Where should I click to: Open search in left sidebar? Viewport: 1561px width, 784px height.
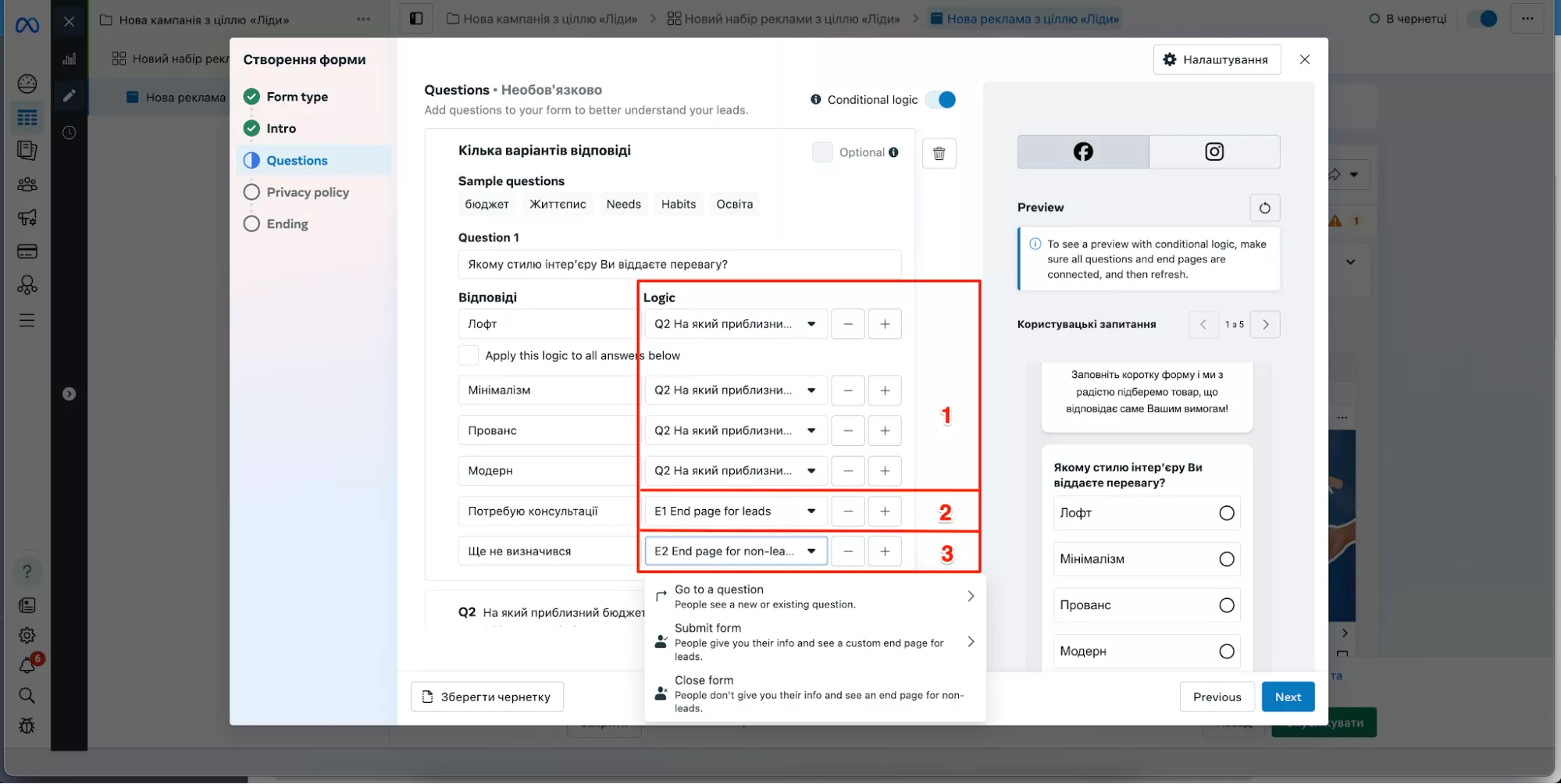click(x=27, y=695)
